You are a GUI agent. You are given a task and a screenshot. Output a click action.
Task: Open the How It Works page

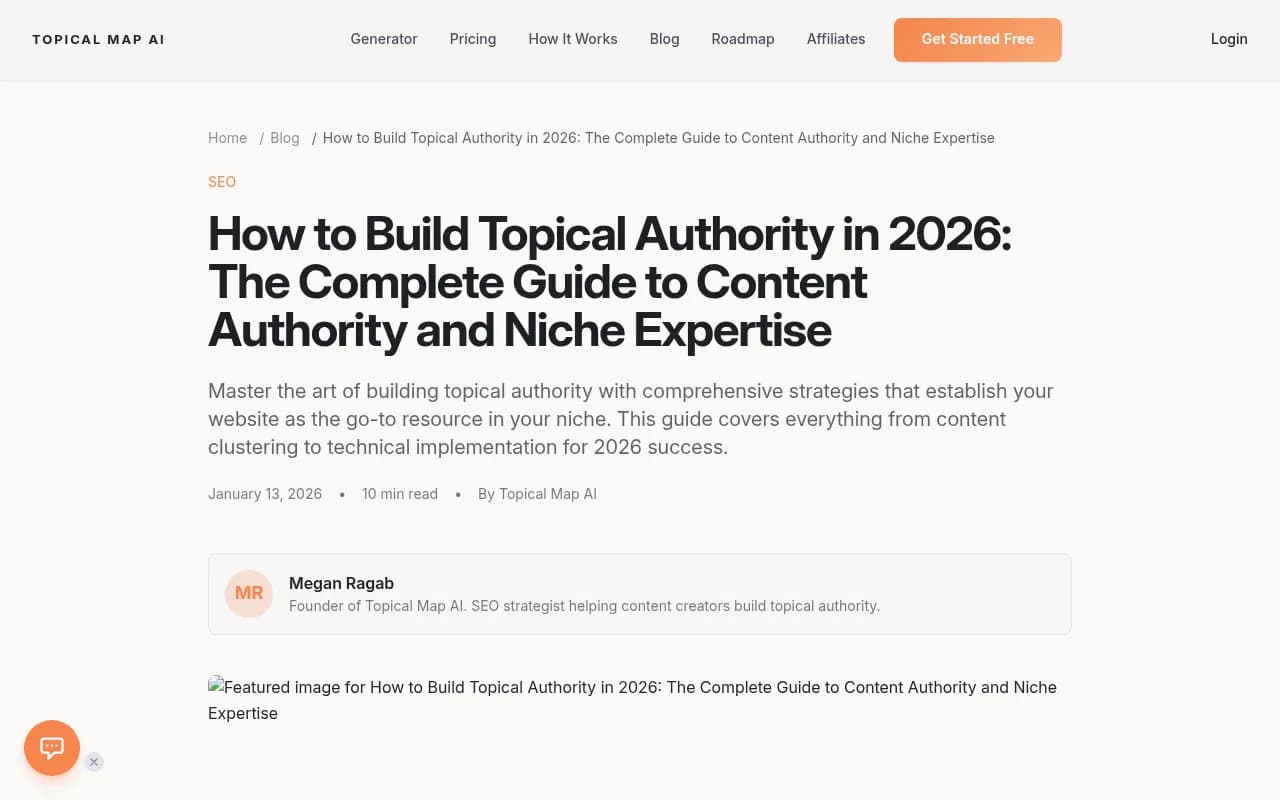coord(572,39)
